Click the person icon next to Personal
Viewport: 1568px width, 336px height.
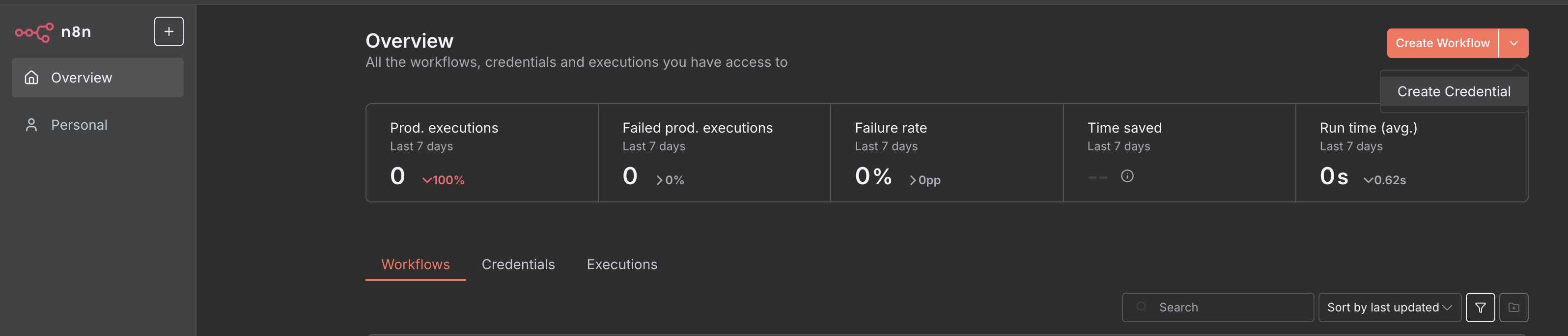point(31,125)
